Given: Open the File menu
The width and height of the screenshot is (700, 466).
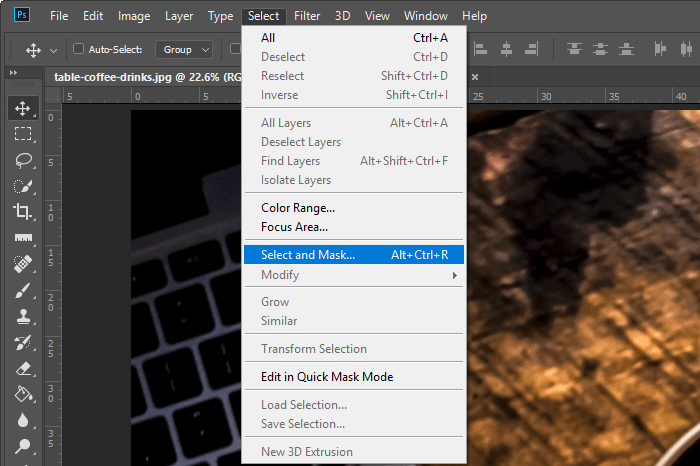Looking at the screenshot, I should [x=59, y=16].
